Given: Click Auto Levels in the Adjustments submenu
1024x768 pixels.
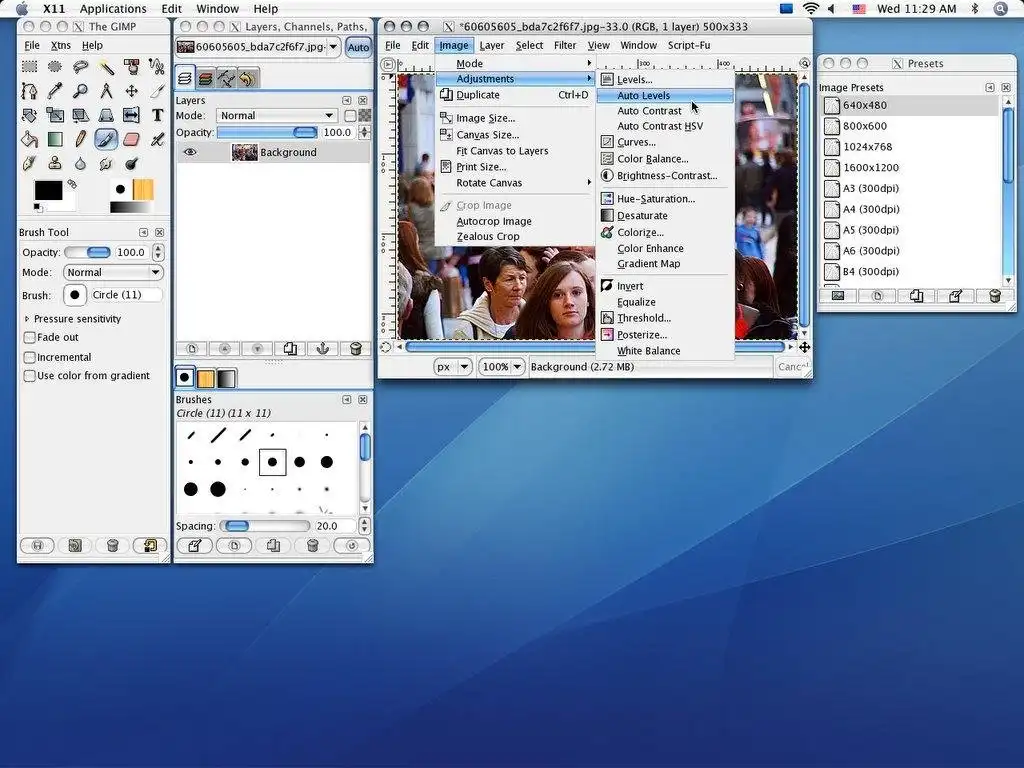Looking at the screenshot, I should (x=643, y=95).
